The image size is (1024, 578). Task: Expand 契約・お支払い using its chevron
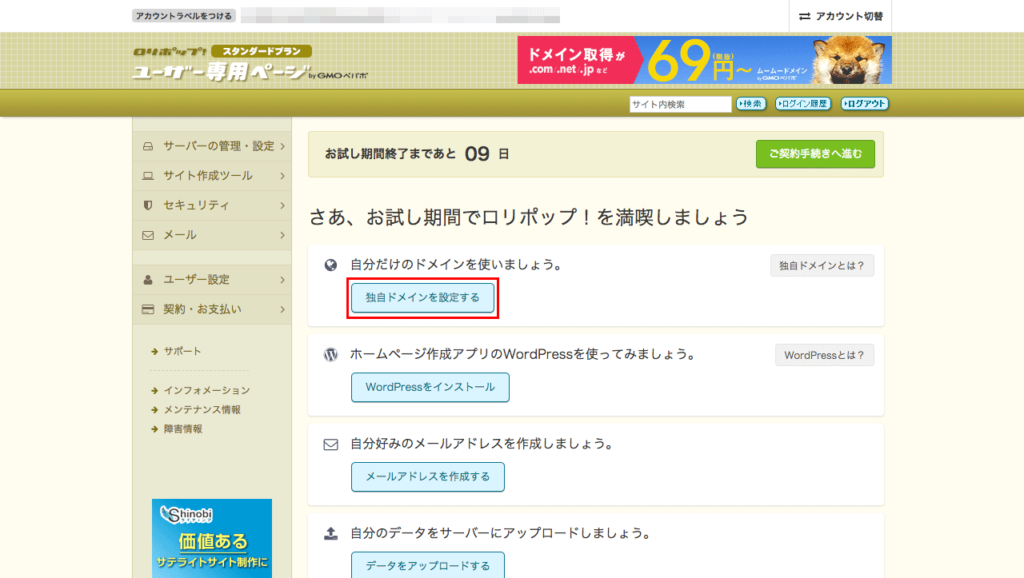point(282,309)
